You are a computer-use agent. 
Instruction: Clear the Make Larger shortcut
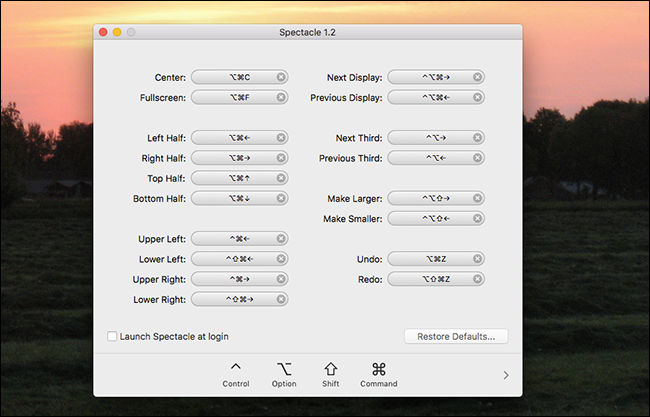pyautogui.click(x=478, y=198)
